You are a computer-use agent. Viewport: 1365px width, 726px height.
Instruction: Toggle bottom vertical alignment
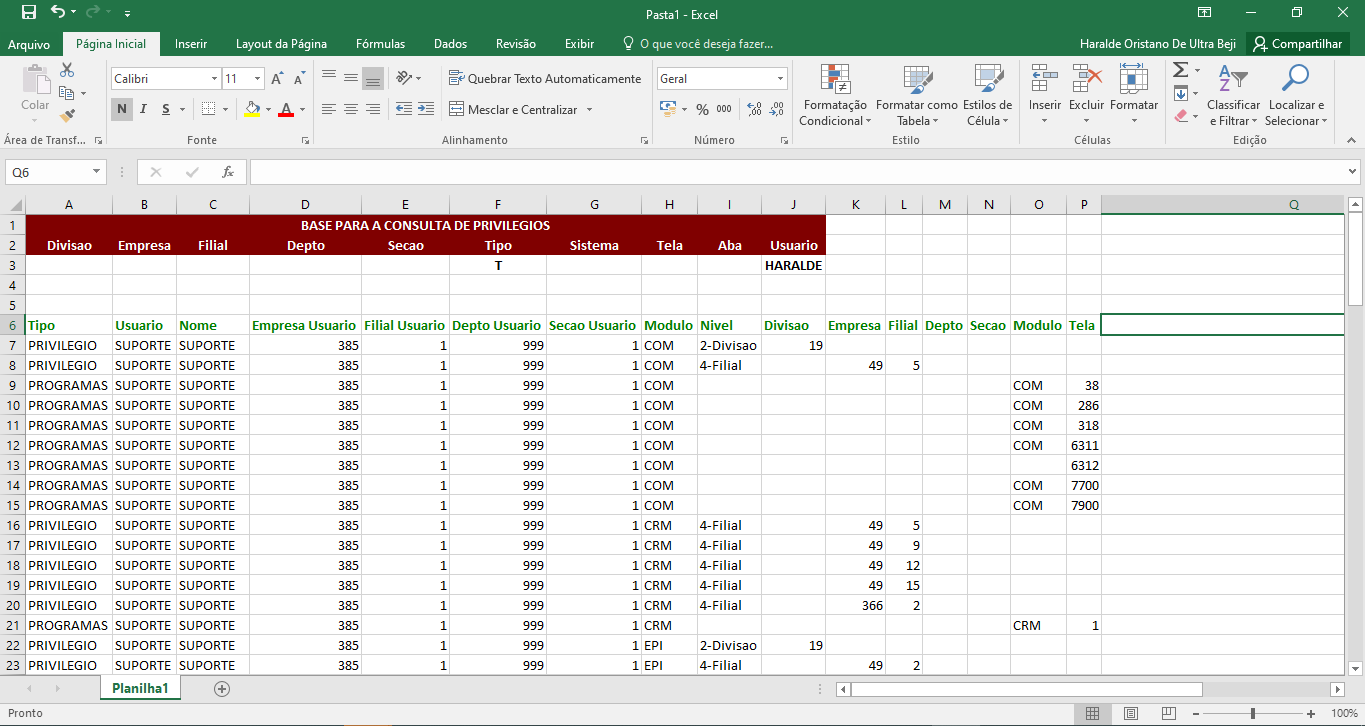point(373,78)
